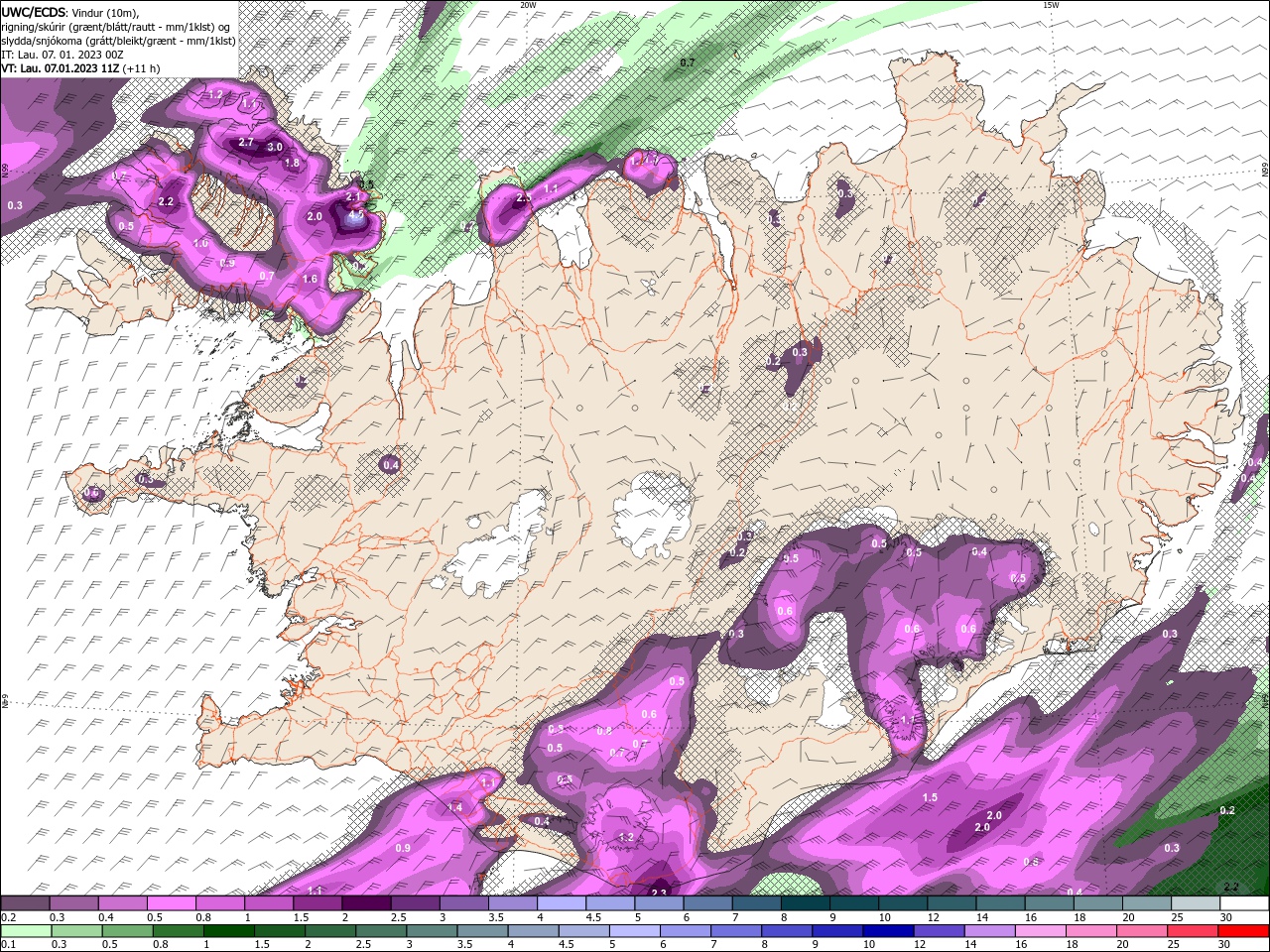The image size is (1270, 952).
Task: Click light lavender swatch labeled 4, snow scale
Action: (x=562, y=903)
